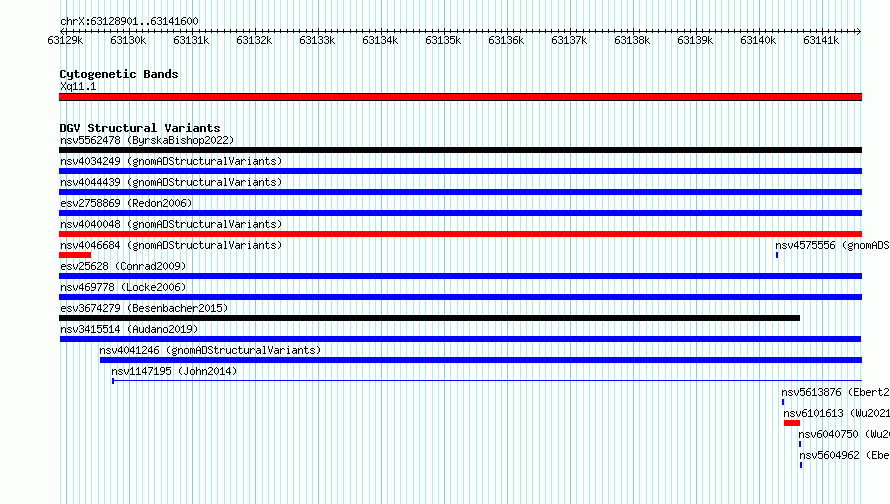This screenshot has width=890, height=504.
Task: Click the nsv4046684 variant label
Action: point(171,245)
